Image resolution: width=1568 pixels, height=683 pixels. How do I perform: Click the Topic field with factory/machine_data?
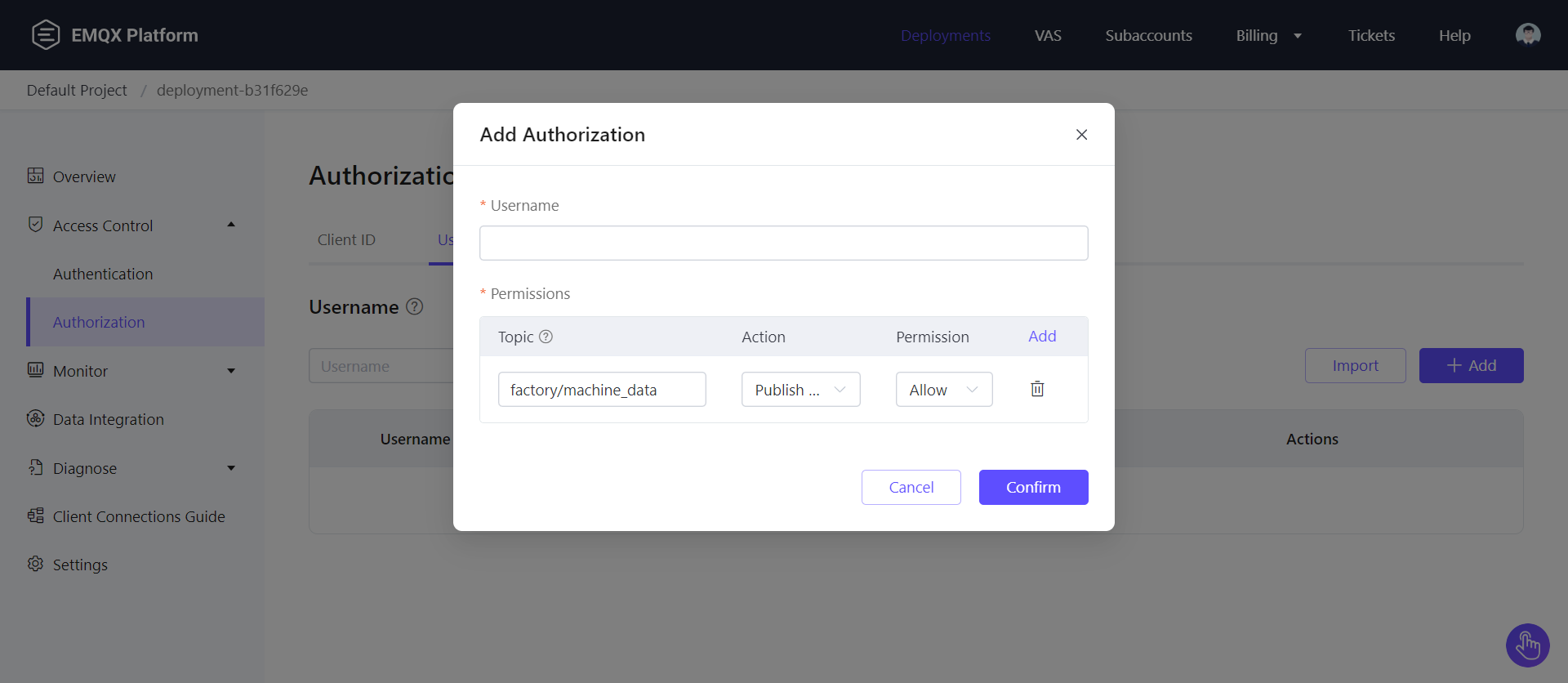(x=602, y=390)
